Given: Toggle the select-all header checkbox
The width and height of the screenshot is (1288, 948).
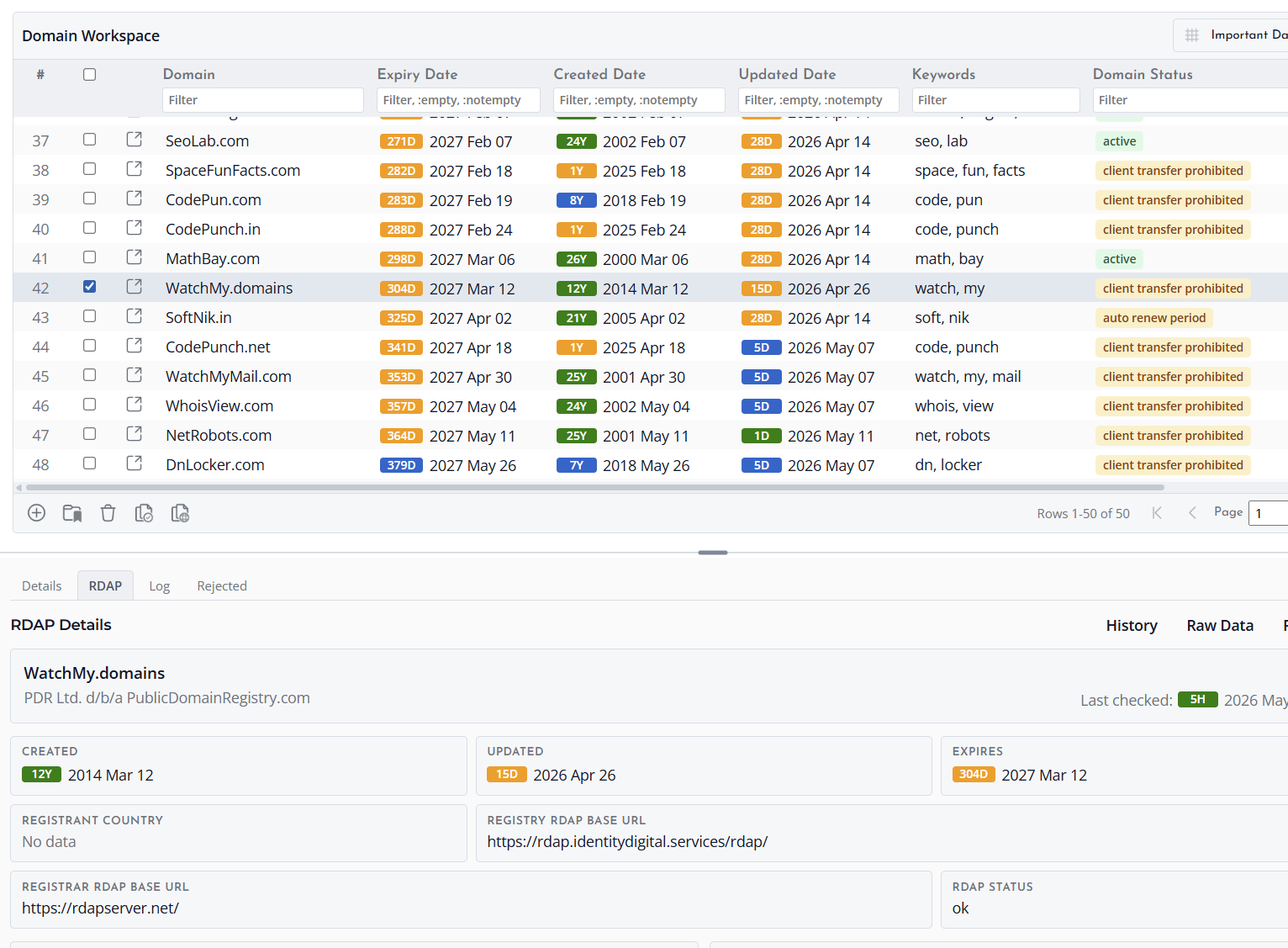Looking at the screenshot, I should click(x=90, y=75).
